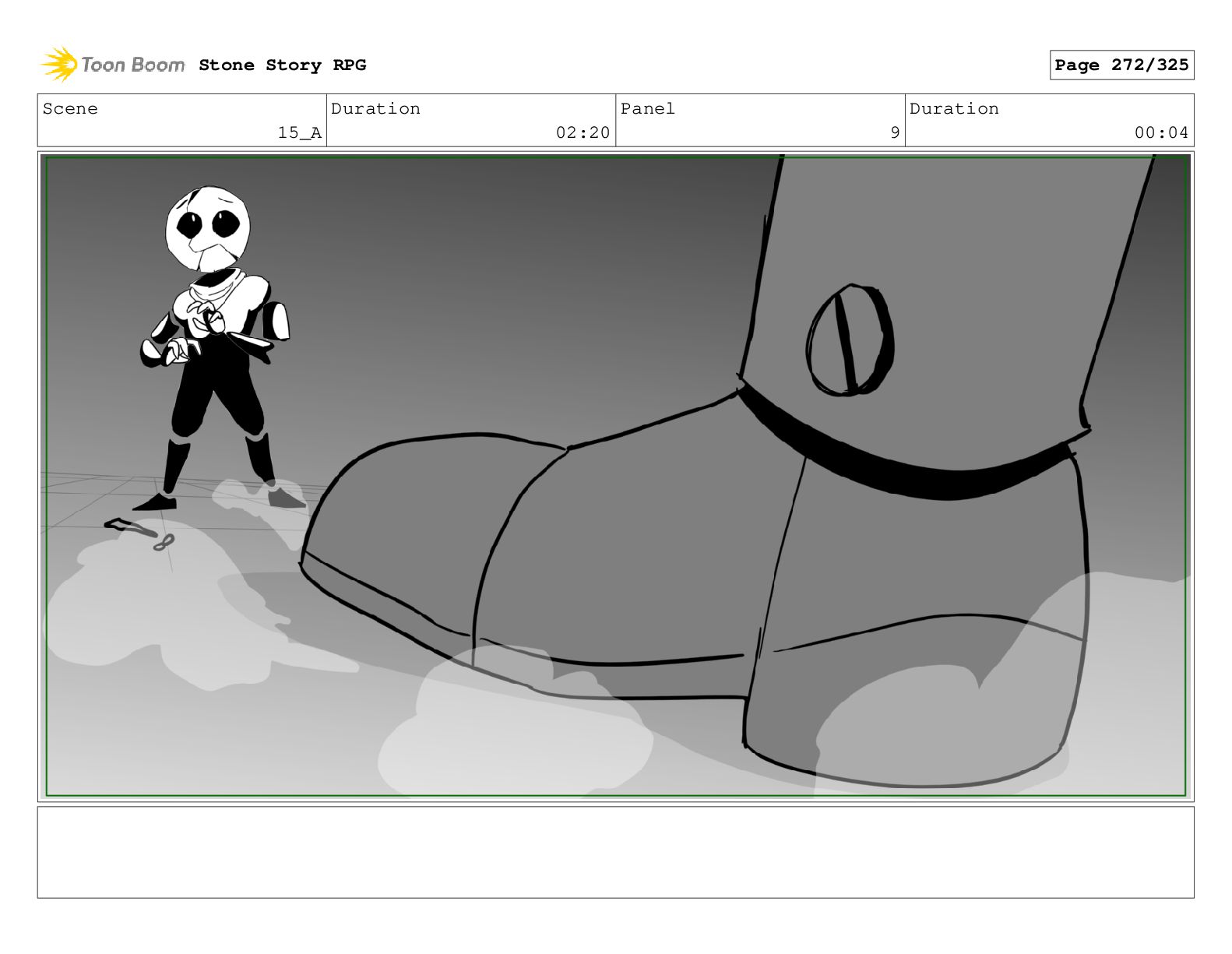Click the Stone Story RPG title
This screenshot has height=954, width=1232.
click(282, 65)
